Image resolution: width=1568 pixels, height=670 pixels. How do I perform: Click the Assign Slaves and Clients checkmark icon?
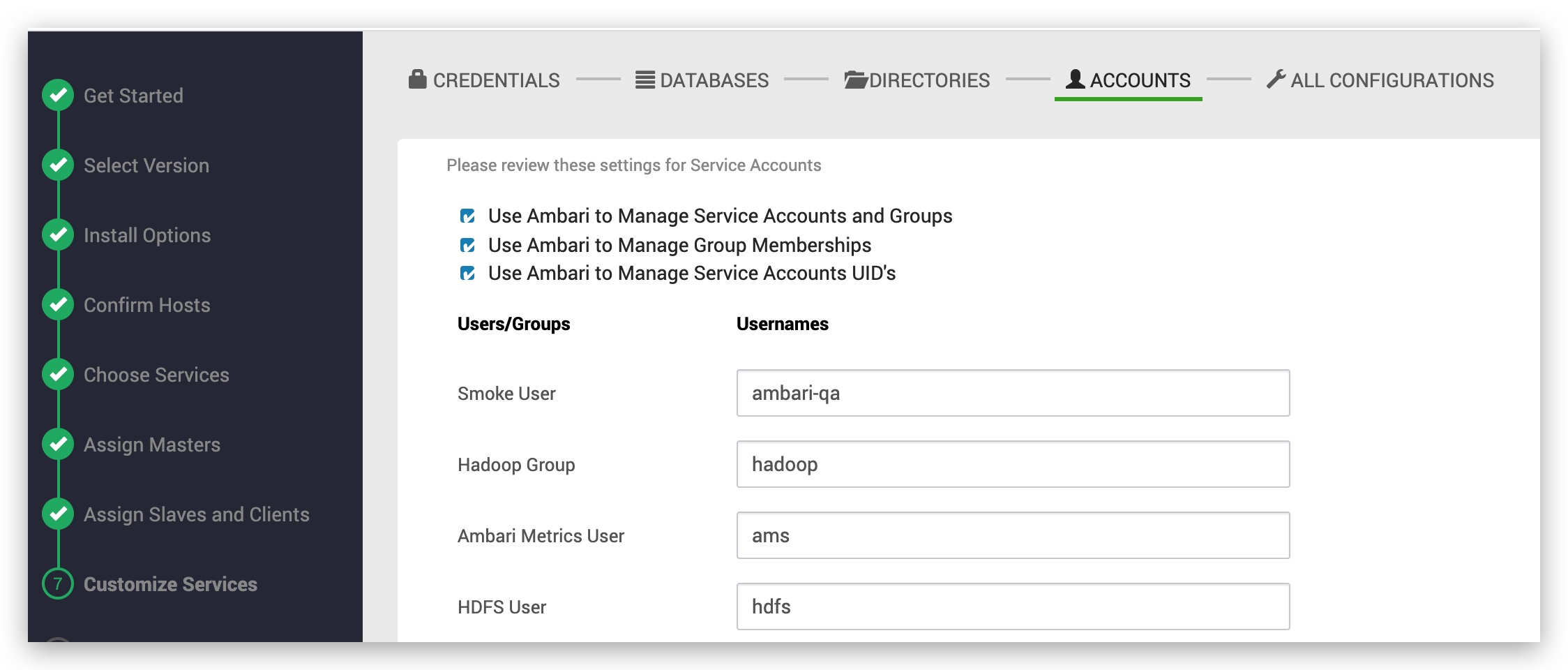(x=58, y=514)
